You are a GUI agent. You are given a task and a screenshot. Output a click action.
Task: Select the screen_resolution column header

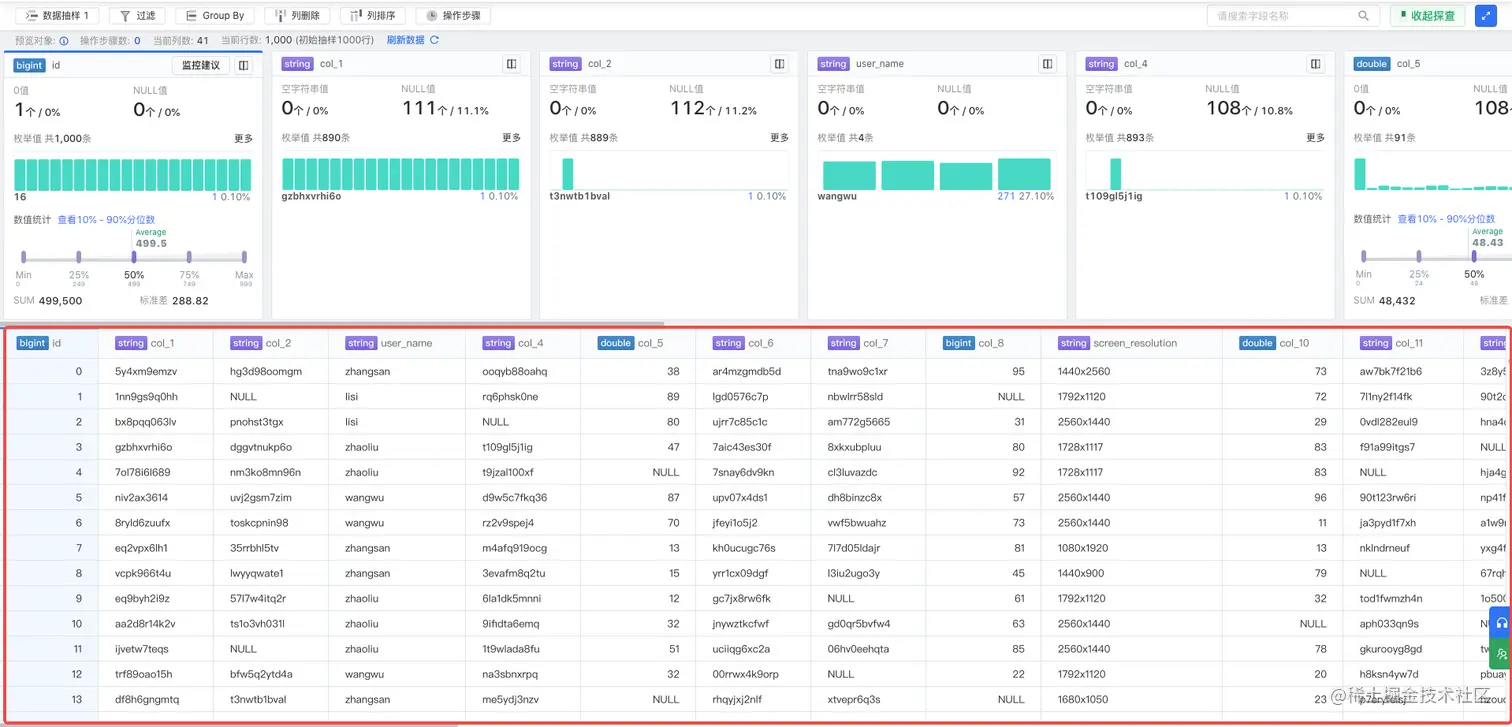pyautogui.click(x=1131, y=343)
